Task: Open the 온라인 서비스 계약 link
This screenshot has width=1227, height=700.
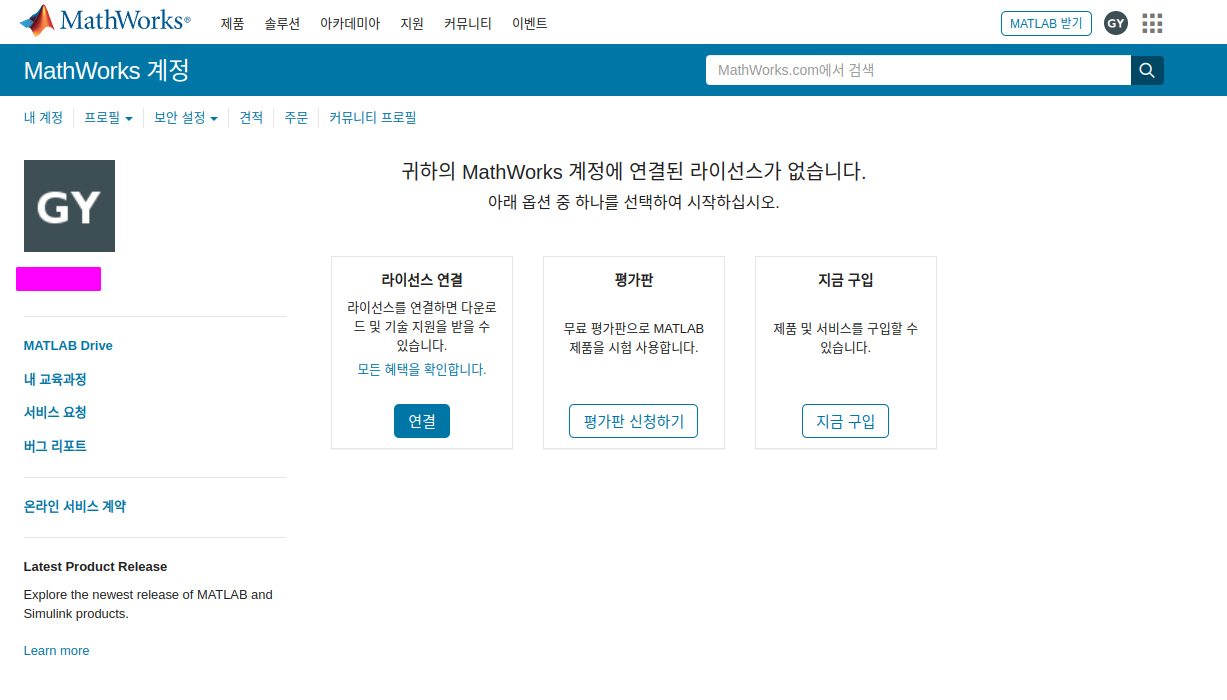Action: (75, 507)
